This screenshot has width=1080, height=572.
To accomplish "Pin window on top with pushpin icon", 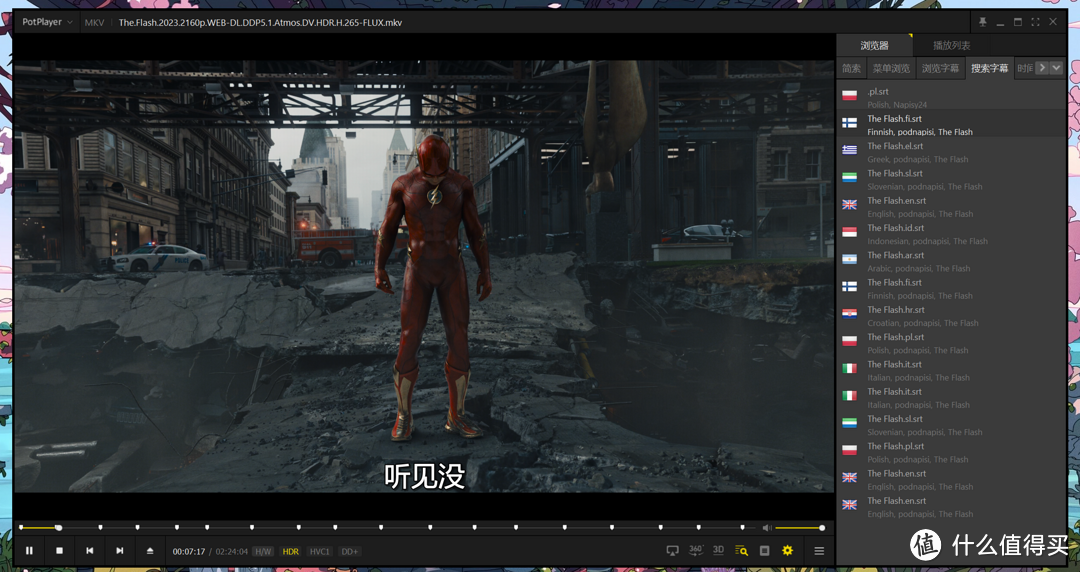I will tap(982, 22).
